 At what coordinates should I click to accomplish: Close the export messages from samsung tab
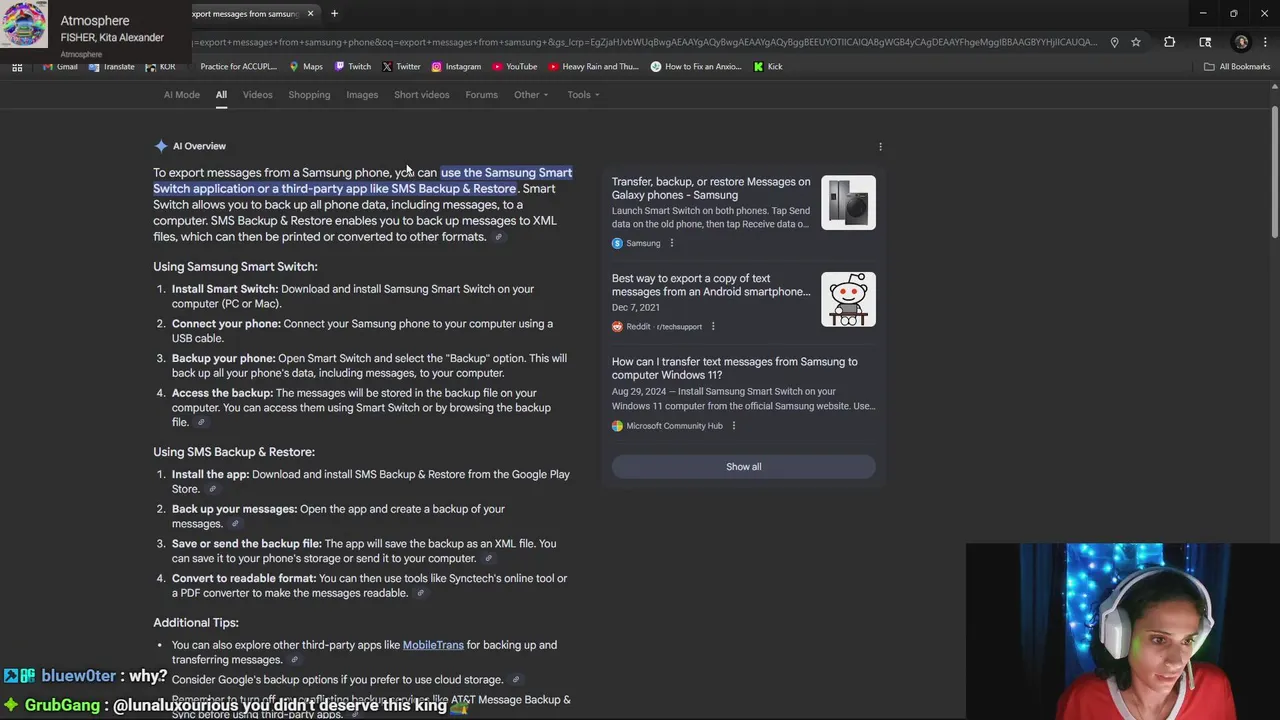310,14
